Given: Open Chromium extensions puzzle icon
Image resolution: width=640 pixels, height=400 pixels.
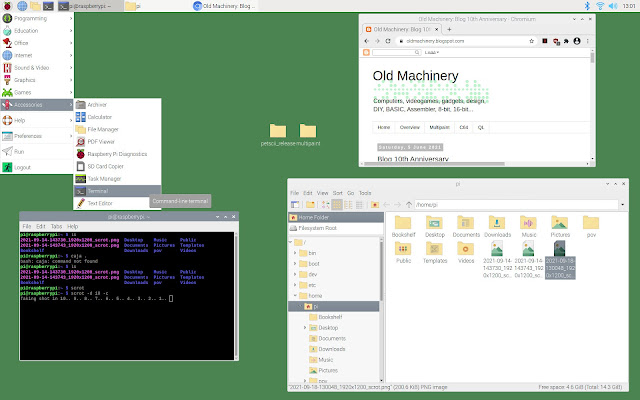Looking at the screenshot, I should pos(566,41).
